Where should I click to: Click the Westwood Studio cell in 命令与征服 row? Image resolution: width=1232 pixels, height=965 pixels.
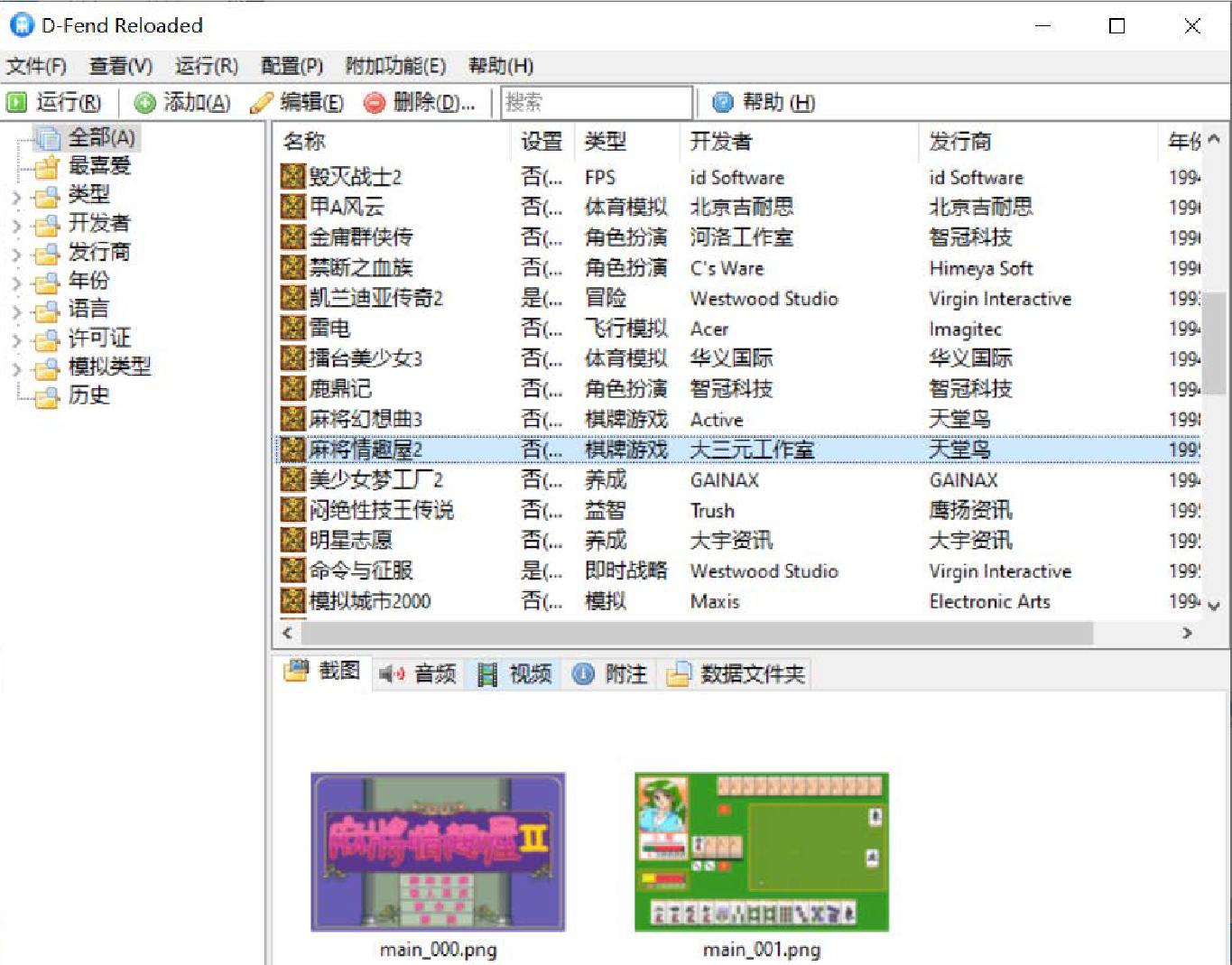tap(764, 571)
